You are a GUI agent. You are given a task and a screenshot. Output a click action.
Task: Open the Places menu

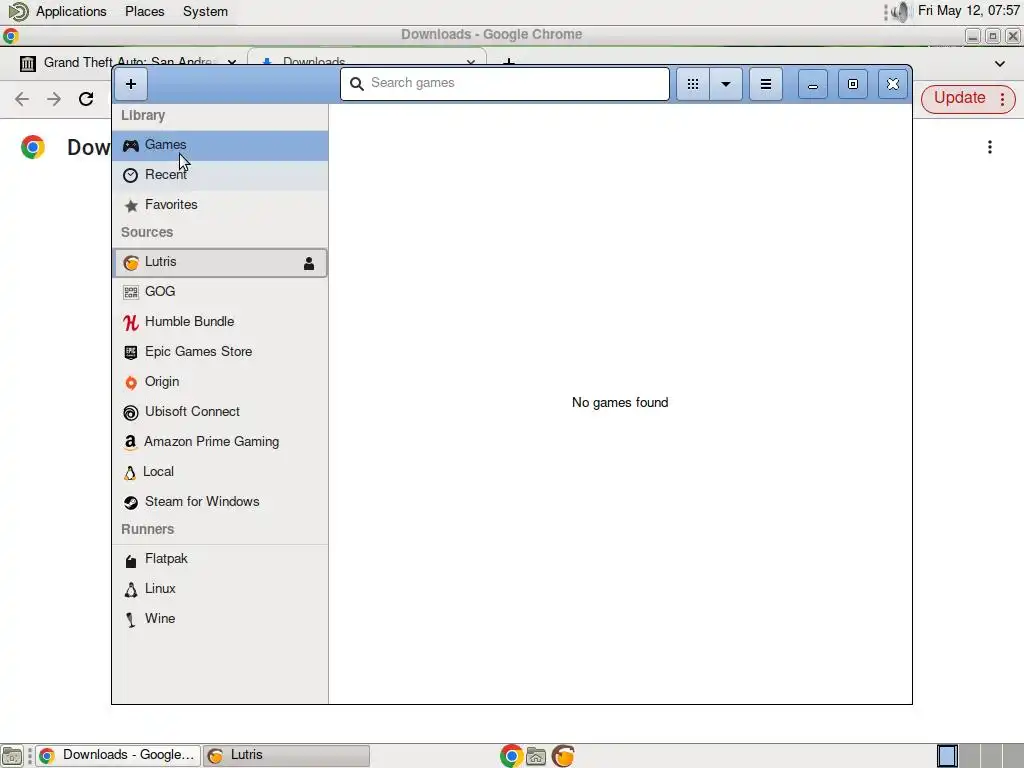(144, 12)
